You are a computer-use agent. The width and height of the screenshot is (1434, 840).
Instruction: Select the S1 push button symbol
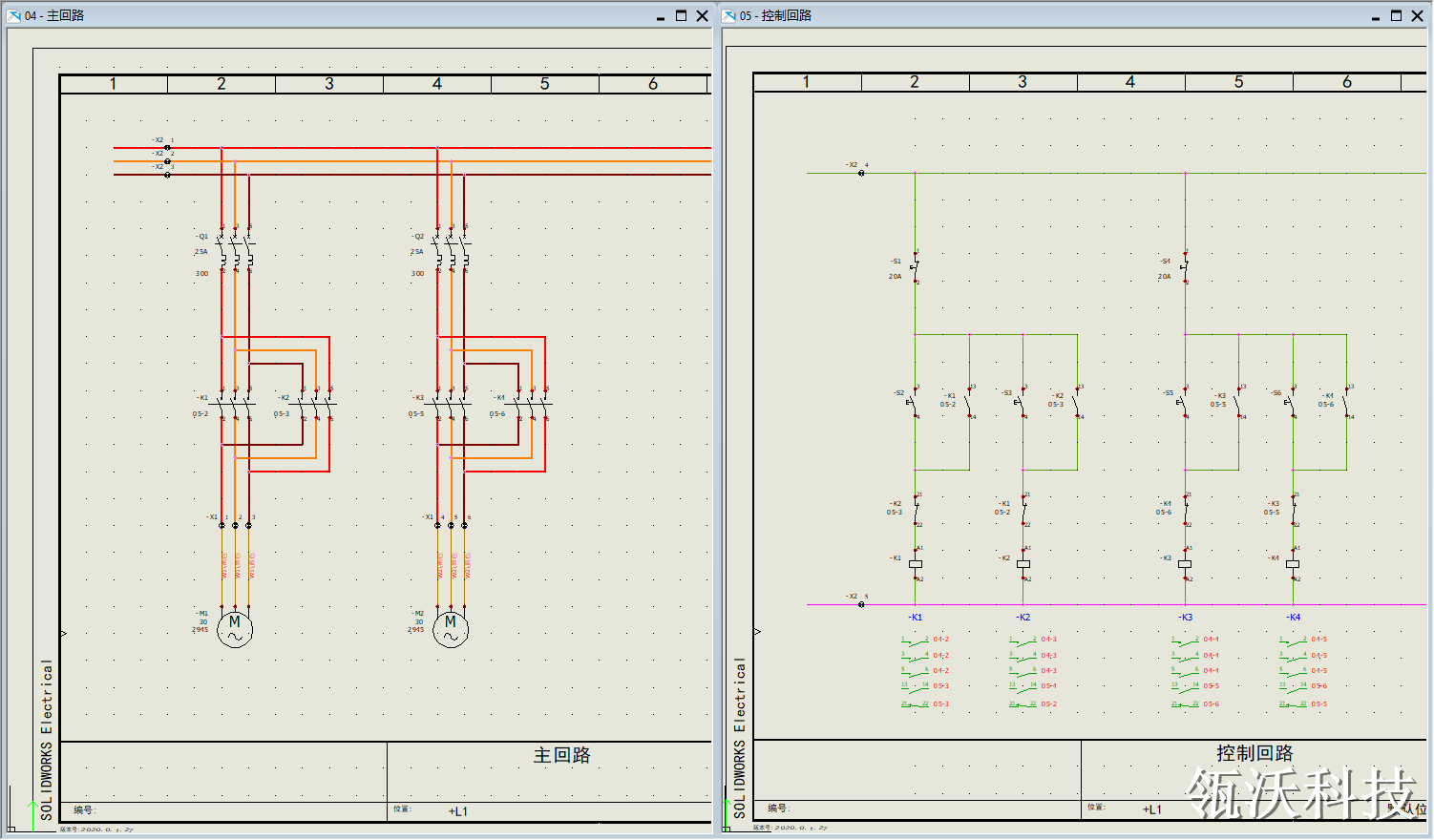914,268
